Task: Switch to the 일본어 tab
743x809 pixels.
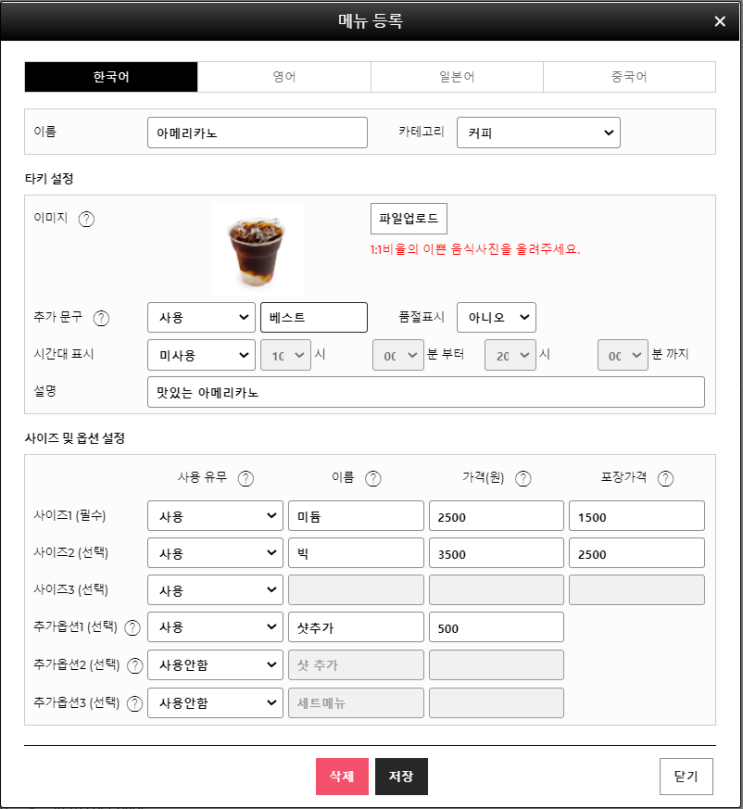Action: tap(457, 77)
